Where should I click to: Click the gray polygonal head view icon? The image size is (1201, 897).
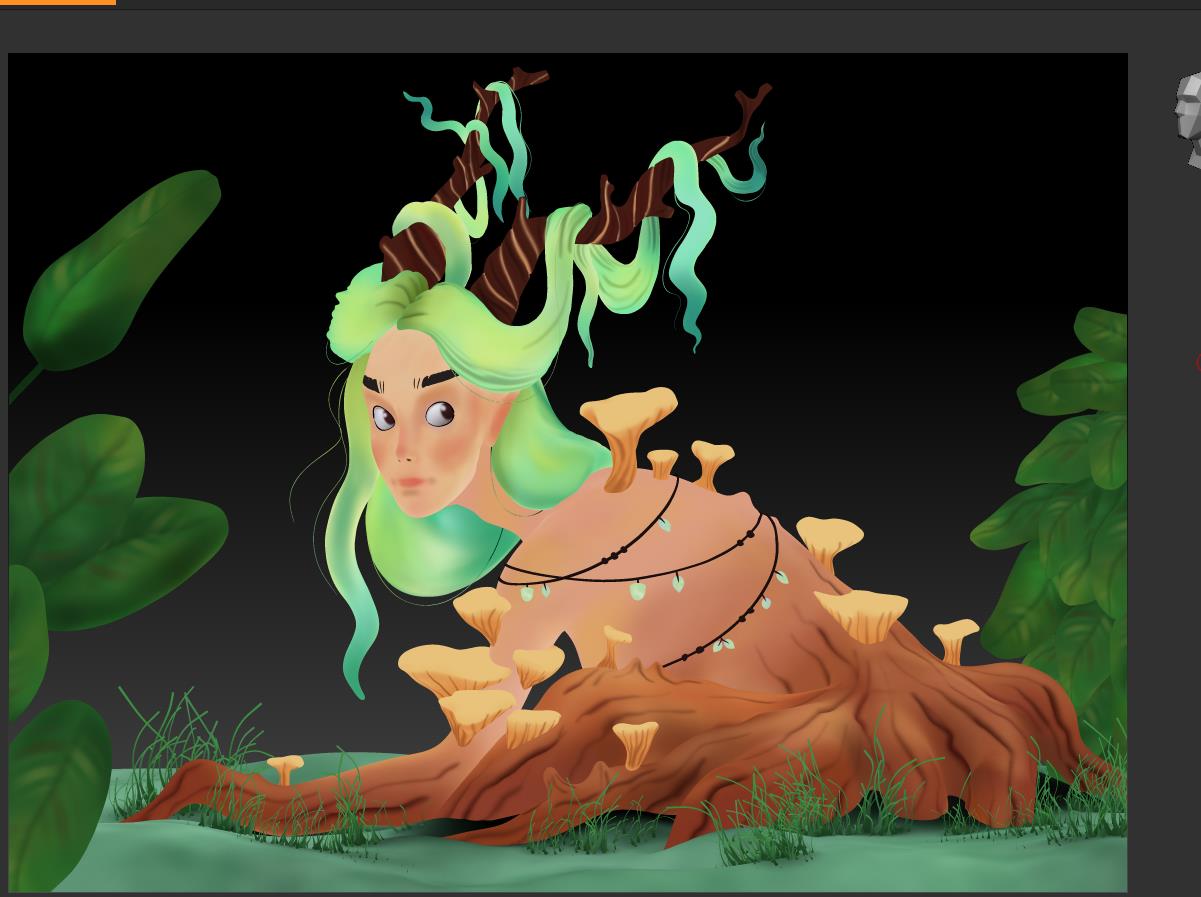(x=1188, y=121)
